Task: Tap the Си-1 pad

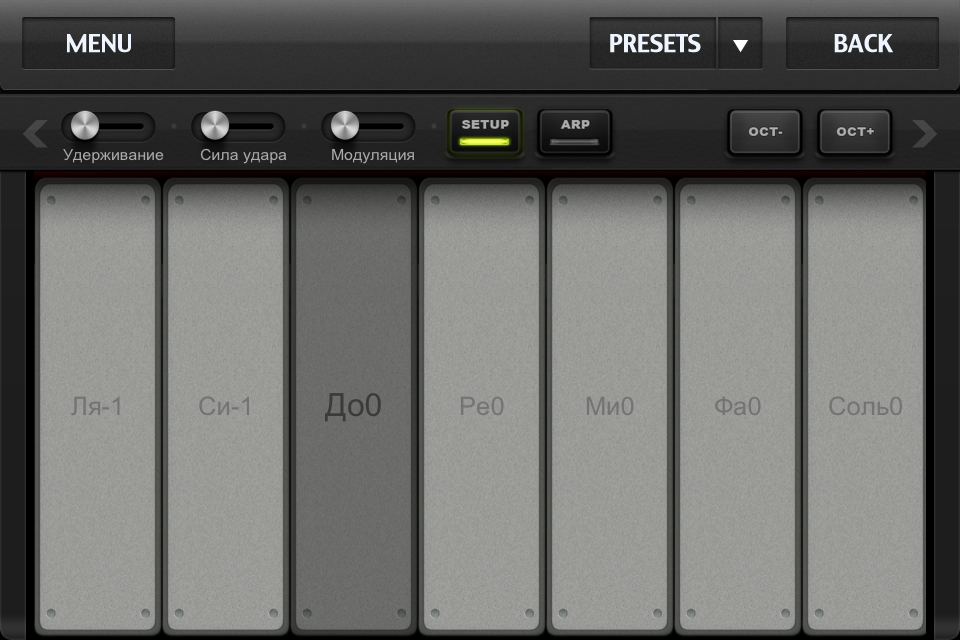Action: [x=225, y=407]
